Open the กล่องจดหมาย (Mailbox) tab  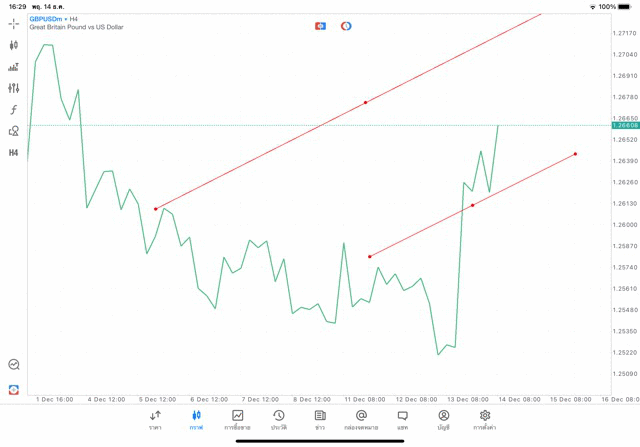tap(361, 420)
